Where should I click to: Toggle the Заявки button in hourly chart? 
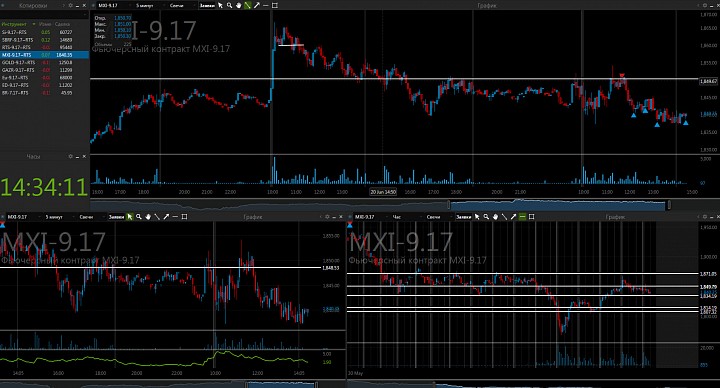click(463, 217)
